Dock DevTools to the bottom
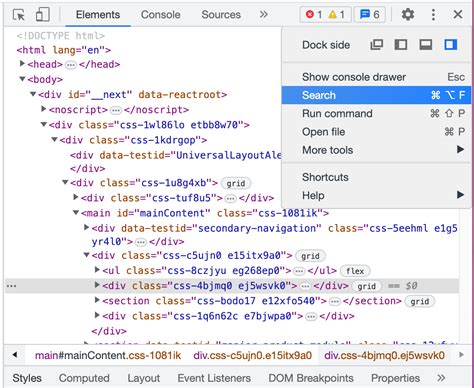 coord(426,45)
